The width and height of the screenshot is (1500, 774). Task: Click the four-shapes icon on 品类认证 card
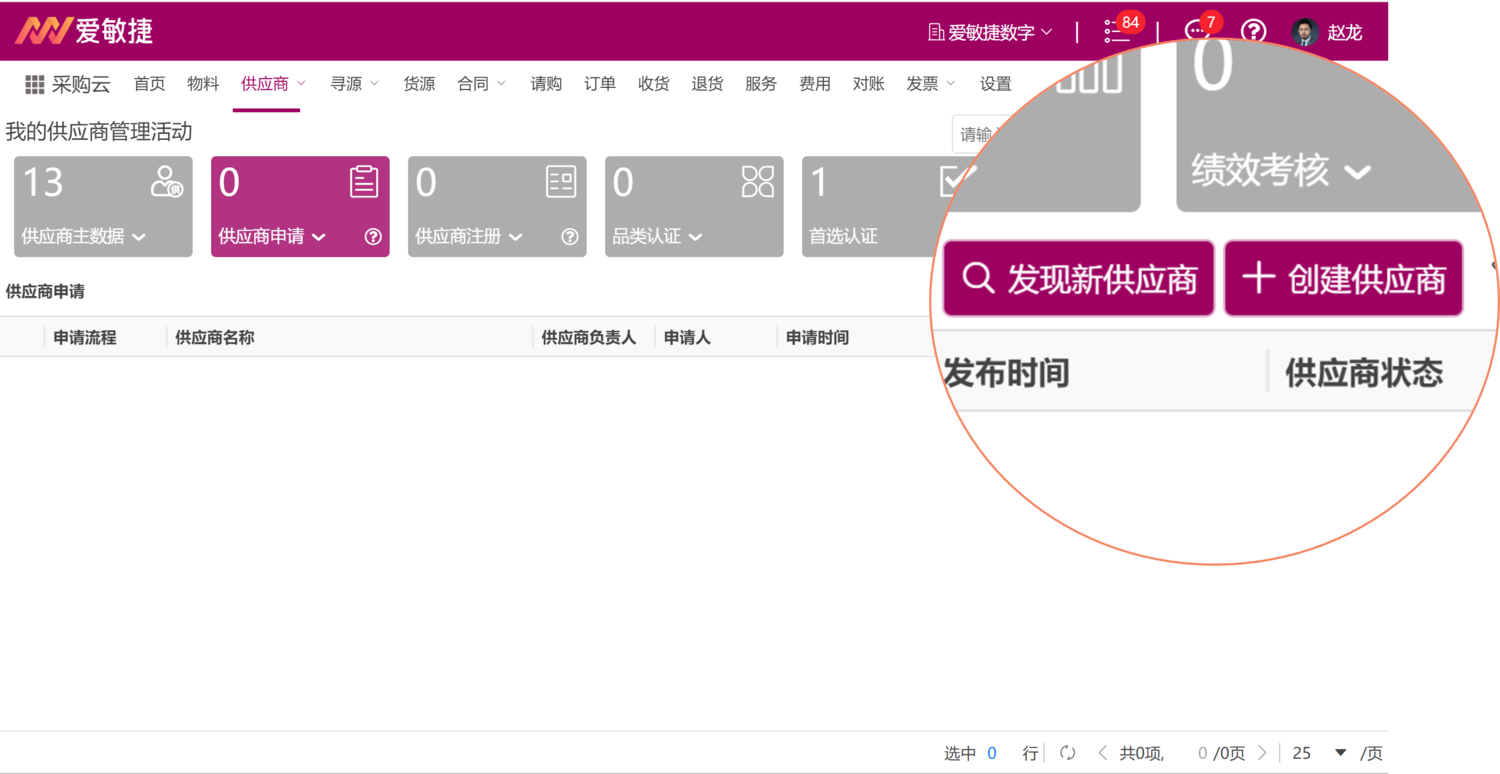pyautogui.click(x=758, y=181)
